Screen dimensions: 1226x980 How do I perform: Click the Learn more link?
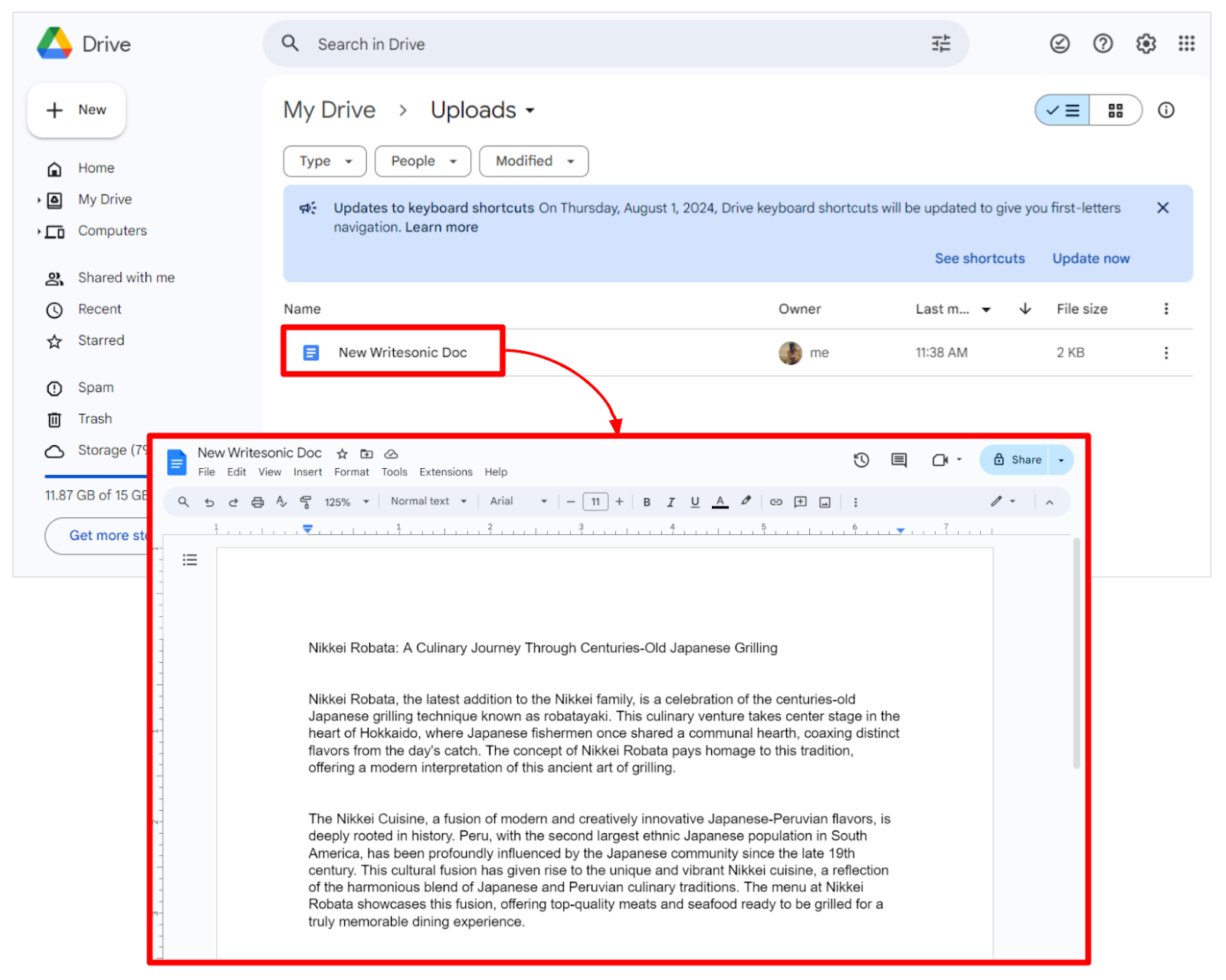(x=441, y=228)
